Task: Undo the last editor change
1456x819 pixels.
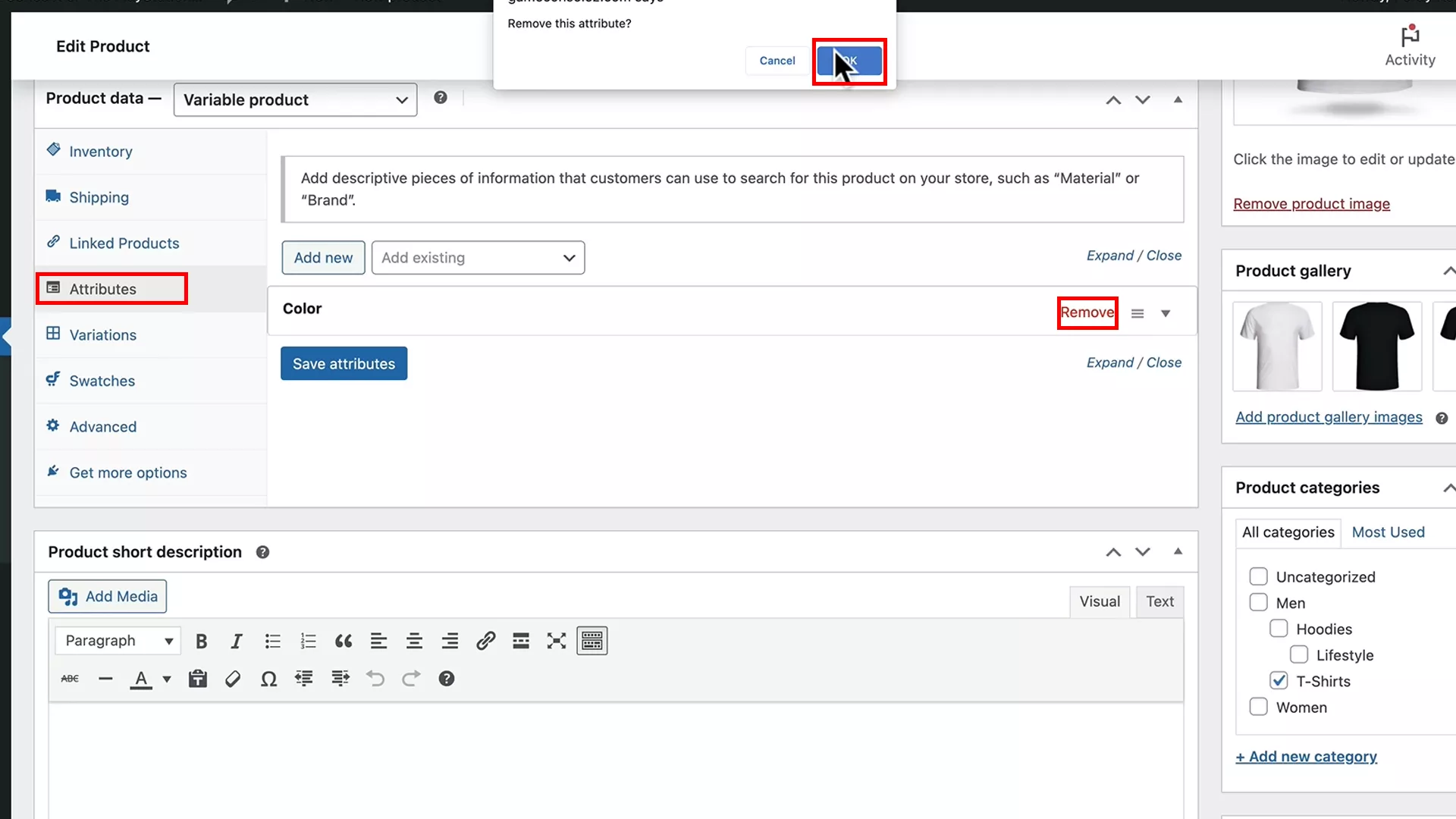Action: [x=375, y=679]
